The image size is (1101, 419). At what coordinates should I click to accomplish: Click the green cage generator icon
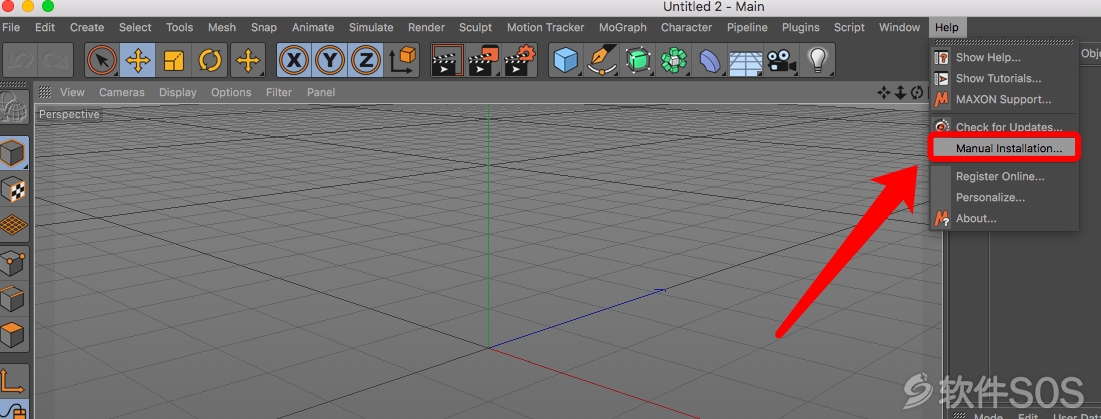click(x=638, y=60)
